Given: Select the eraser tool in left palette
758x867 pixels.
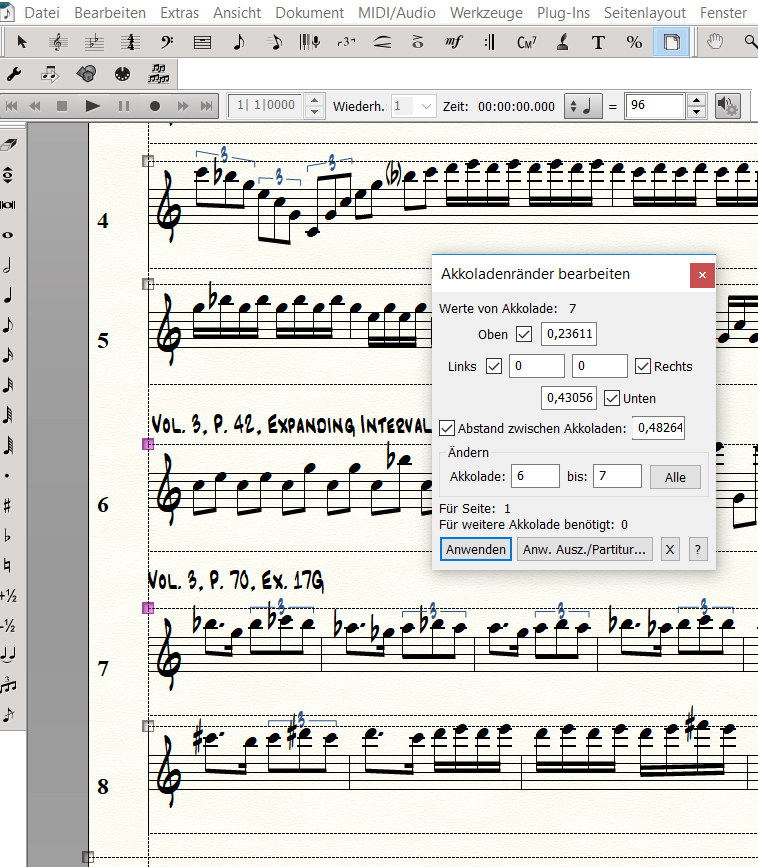Looking at the screenshot, I should [9, 145].
